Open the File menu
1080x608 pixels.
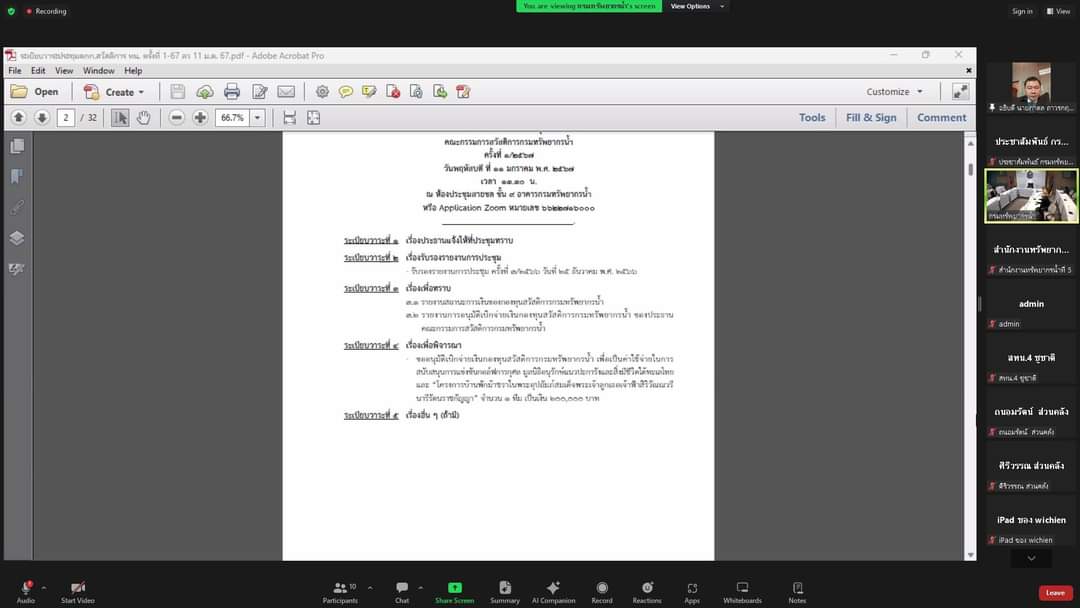point(14,70)
